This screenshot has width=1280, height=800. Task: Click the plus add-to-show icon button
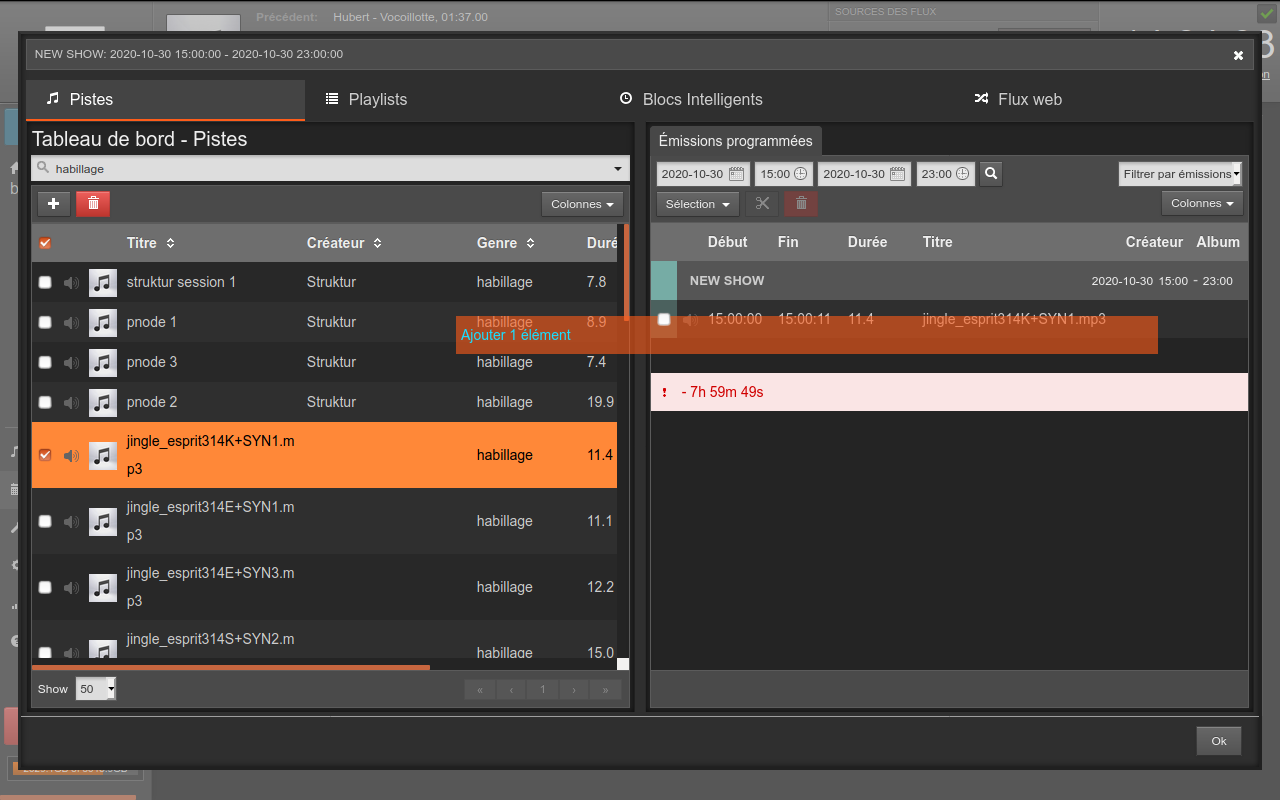54,204
